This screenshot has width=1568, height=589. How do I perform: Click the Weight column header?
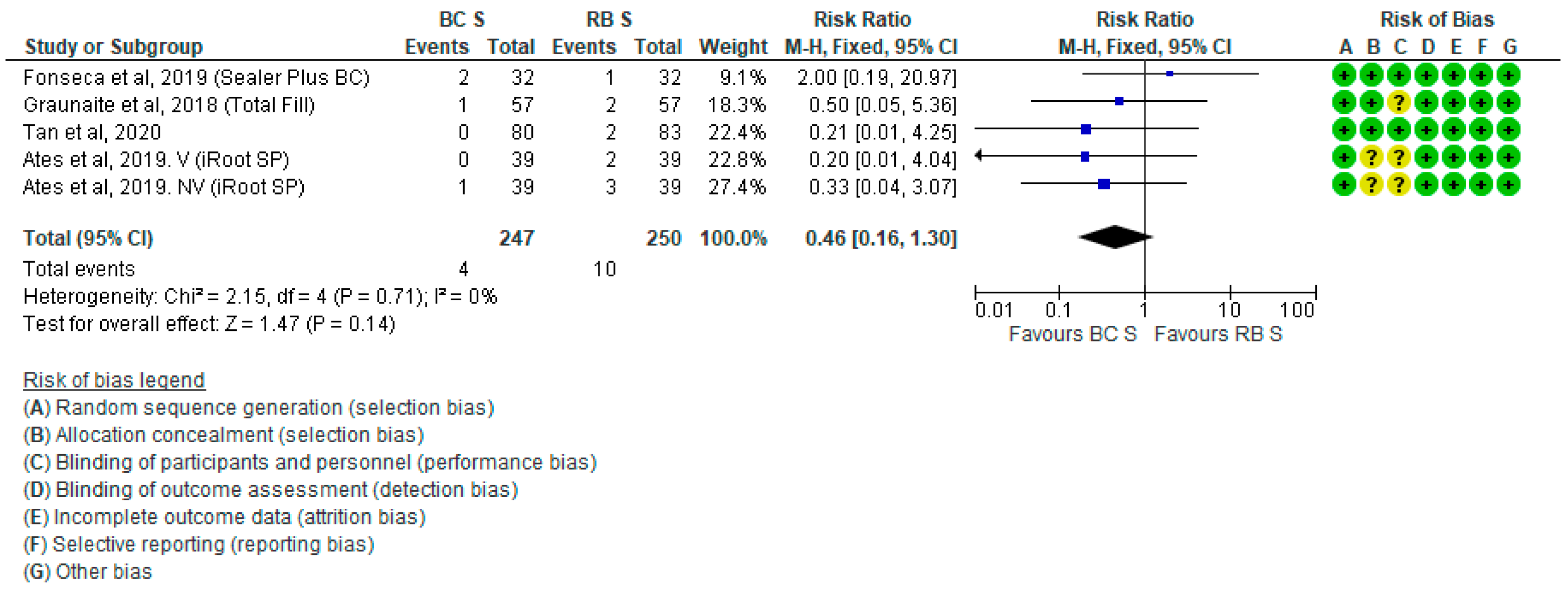(x=733, y=47)
